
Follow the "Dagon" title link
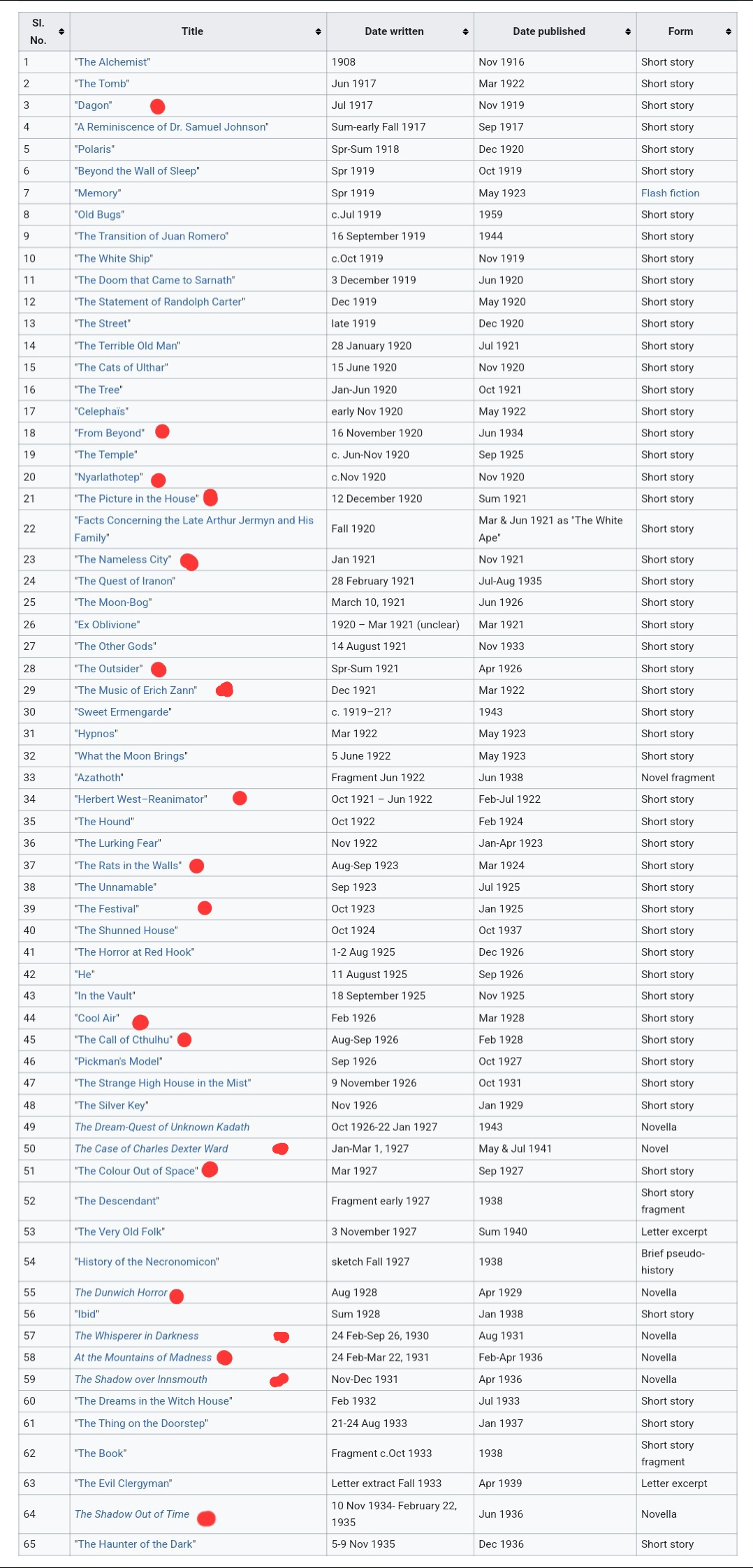tap(94, 105)
